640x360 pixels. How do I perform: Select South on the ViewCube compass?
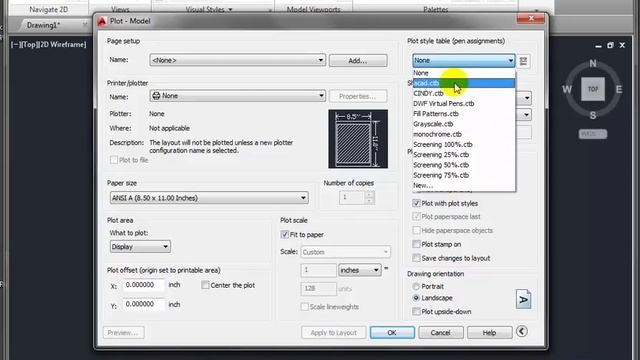593,116
